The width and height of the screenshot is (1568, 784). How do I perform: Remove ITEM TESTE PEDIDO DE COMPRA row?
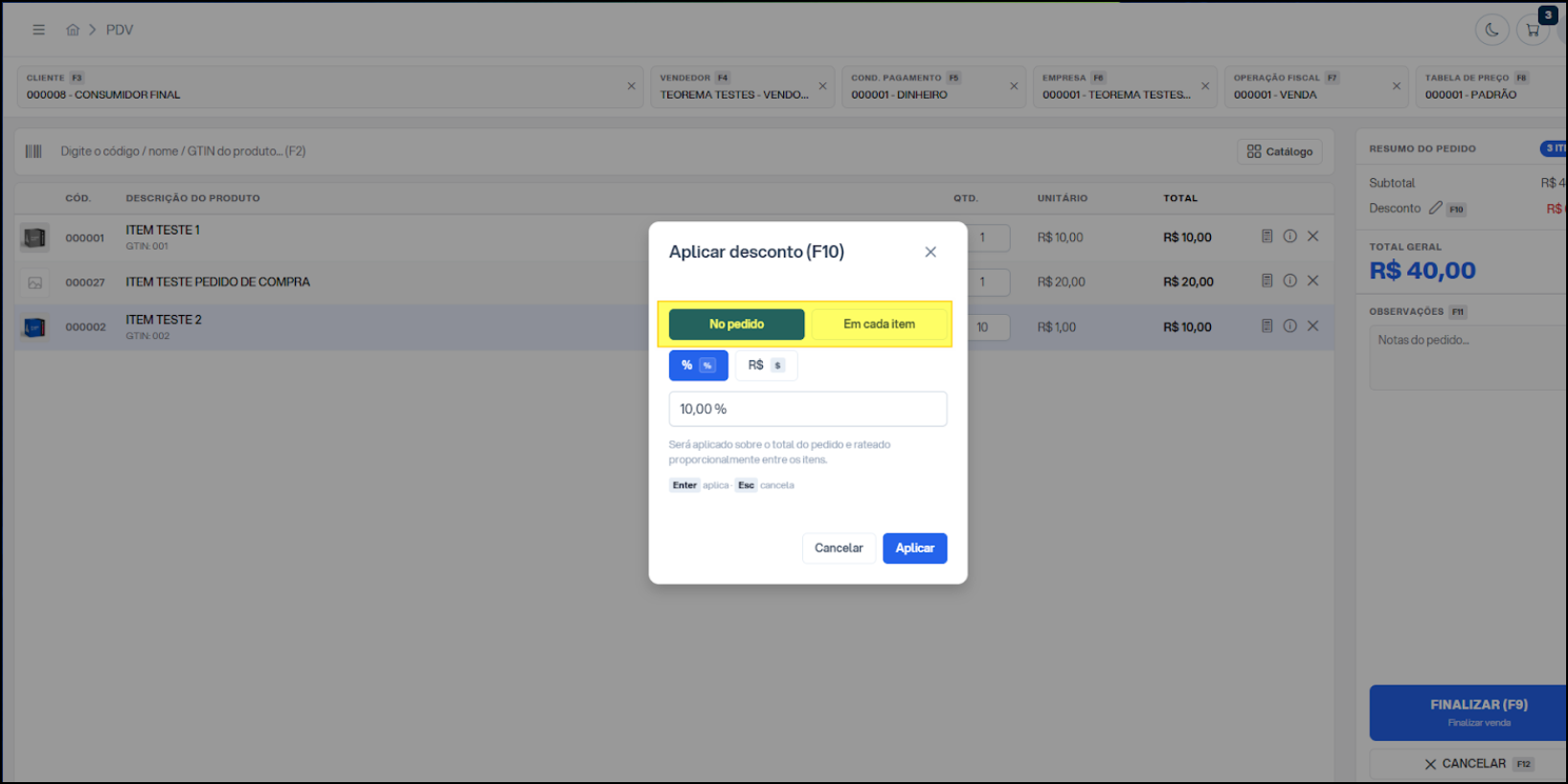(1313, 280)
